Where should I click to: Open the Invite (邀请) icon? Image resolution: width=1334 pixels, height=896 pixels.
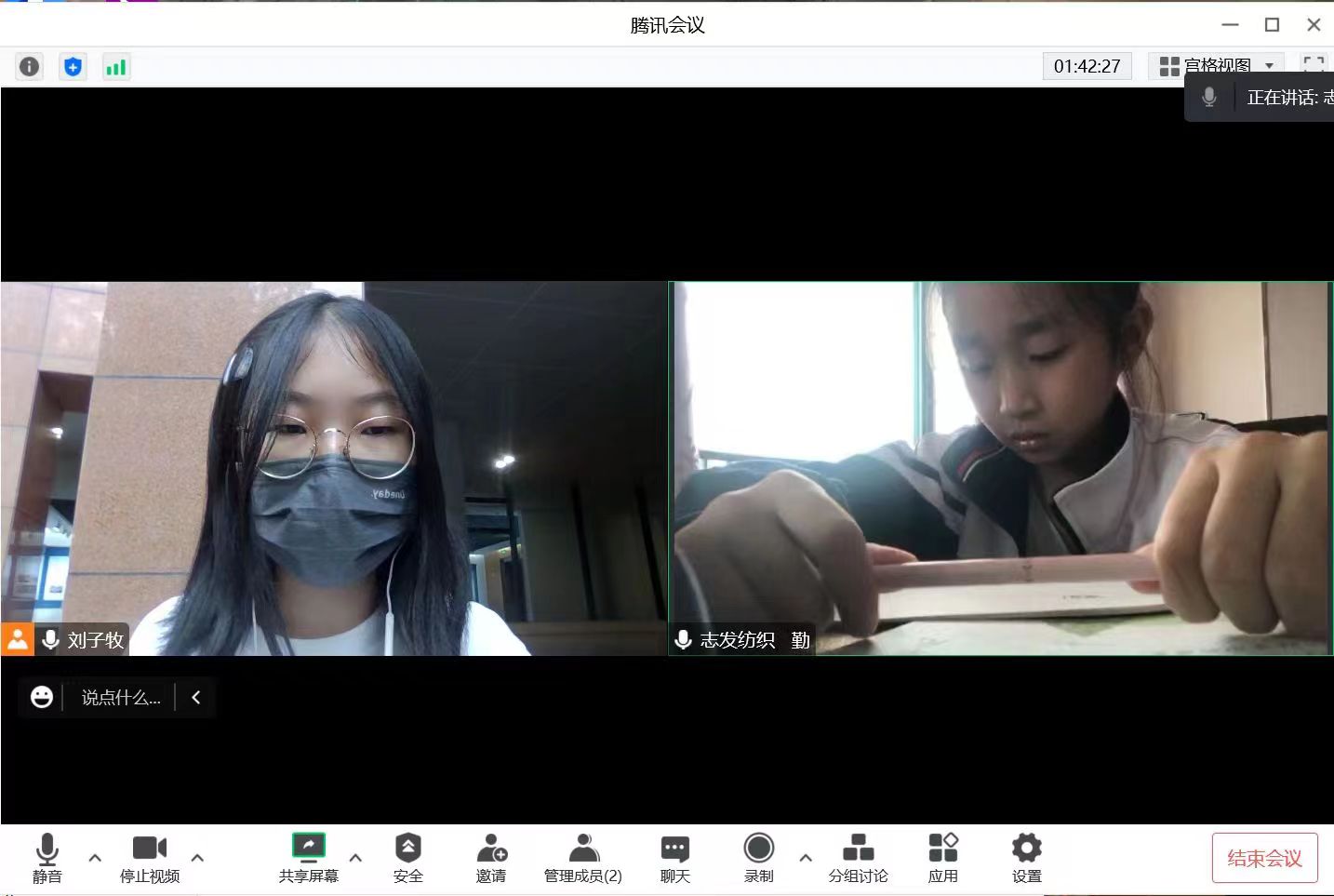click(491, 858)
